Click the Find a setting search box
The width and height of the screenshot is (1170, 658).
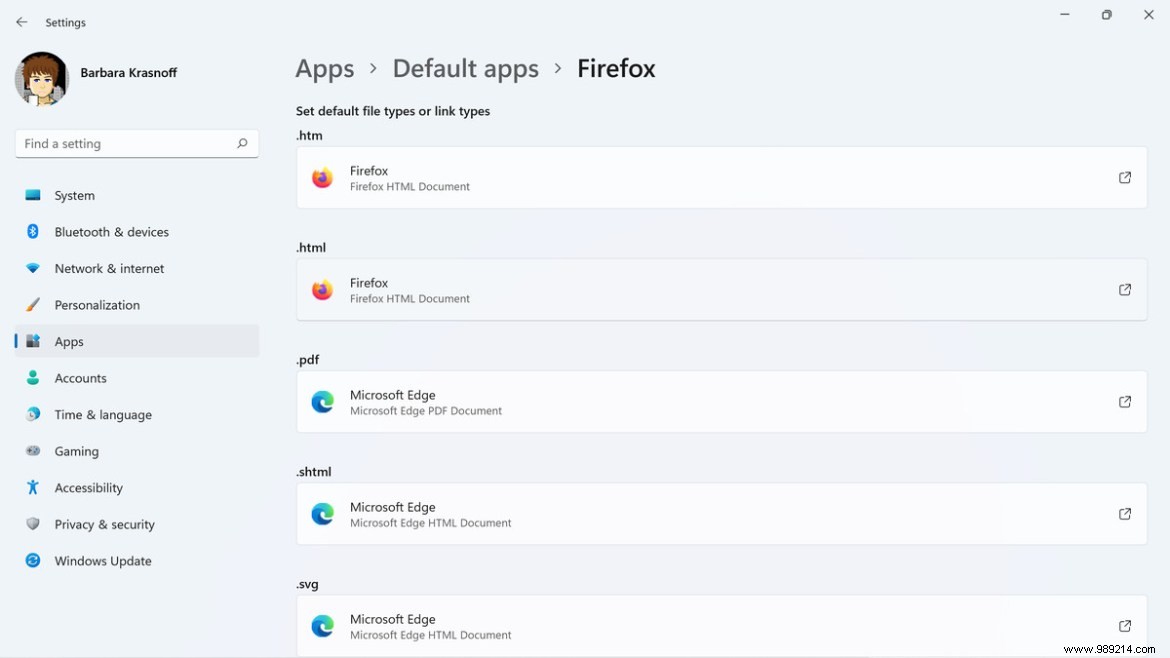click(x=120, y=143)
